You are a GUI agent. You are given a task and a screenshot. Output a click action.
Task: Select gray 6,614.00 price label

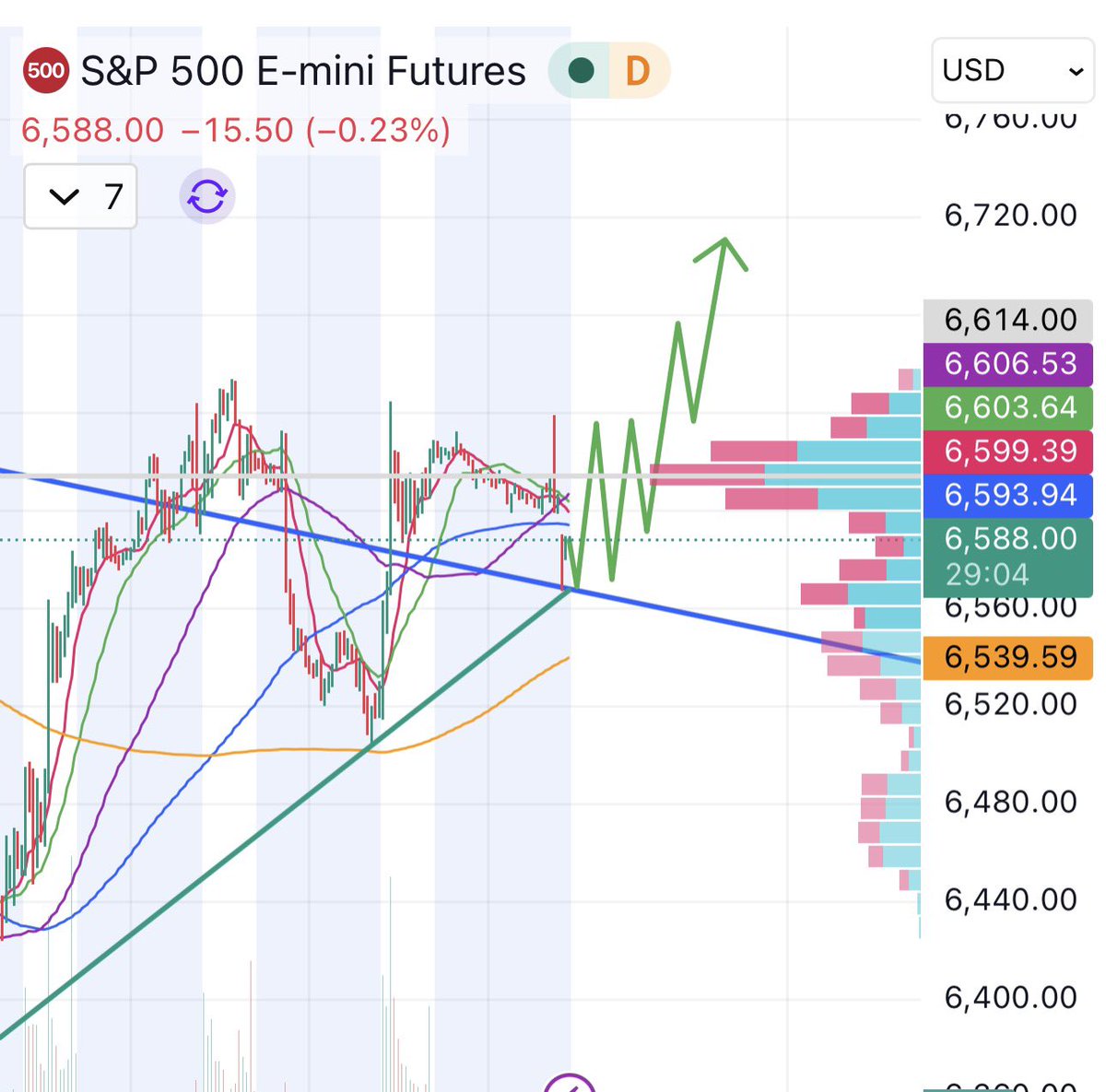tap(1007, 320)
